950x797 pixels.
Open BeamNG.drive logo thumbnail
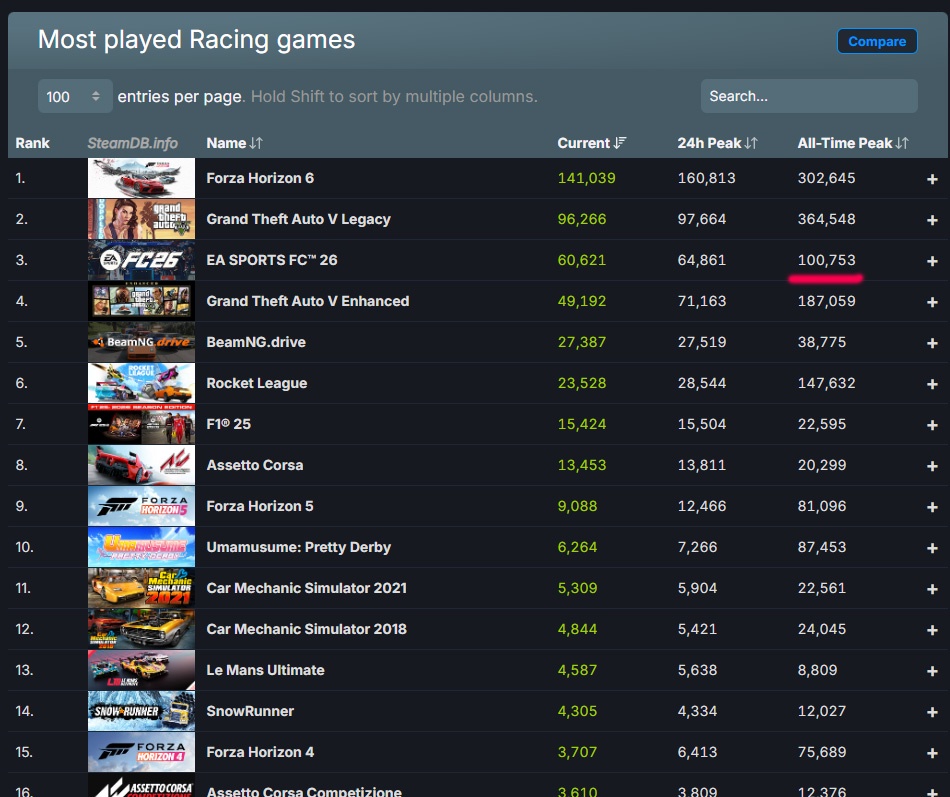[x=141, y=342]
